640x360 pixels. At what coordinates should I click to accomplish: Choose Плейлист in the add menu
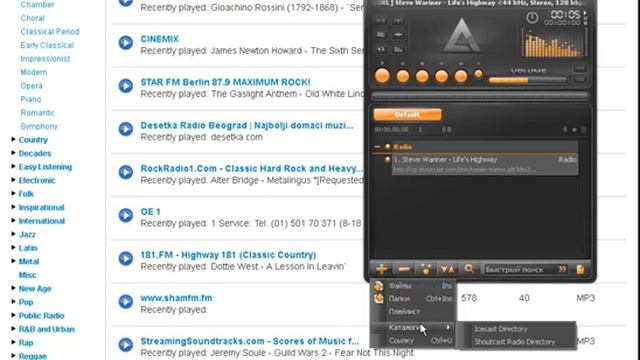point(413,311)
